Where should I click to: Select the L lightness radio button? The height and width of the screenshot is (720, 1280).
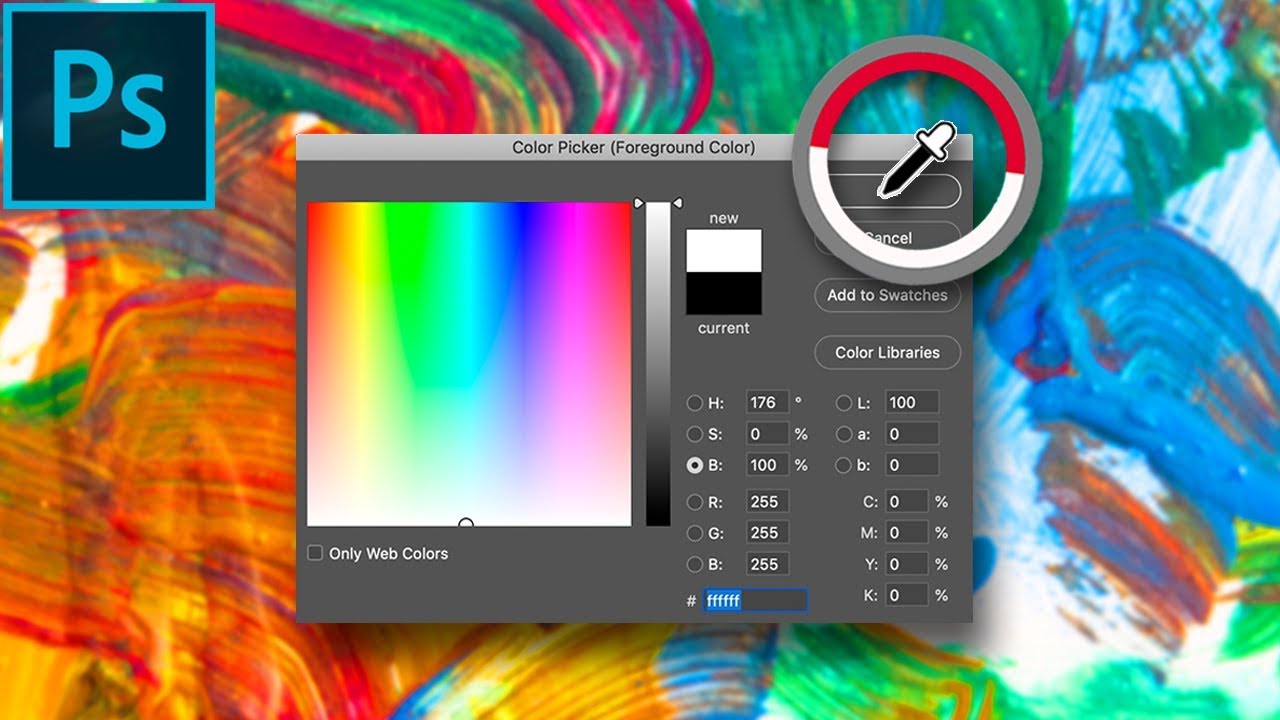(x=844, y=403)
